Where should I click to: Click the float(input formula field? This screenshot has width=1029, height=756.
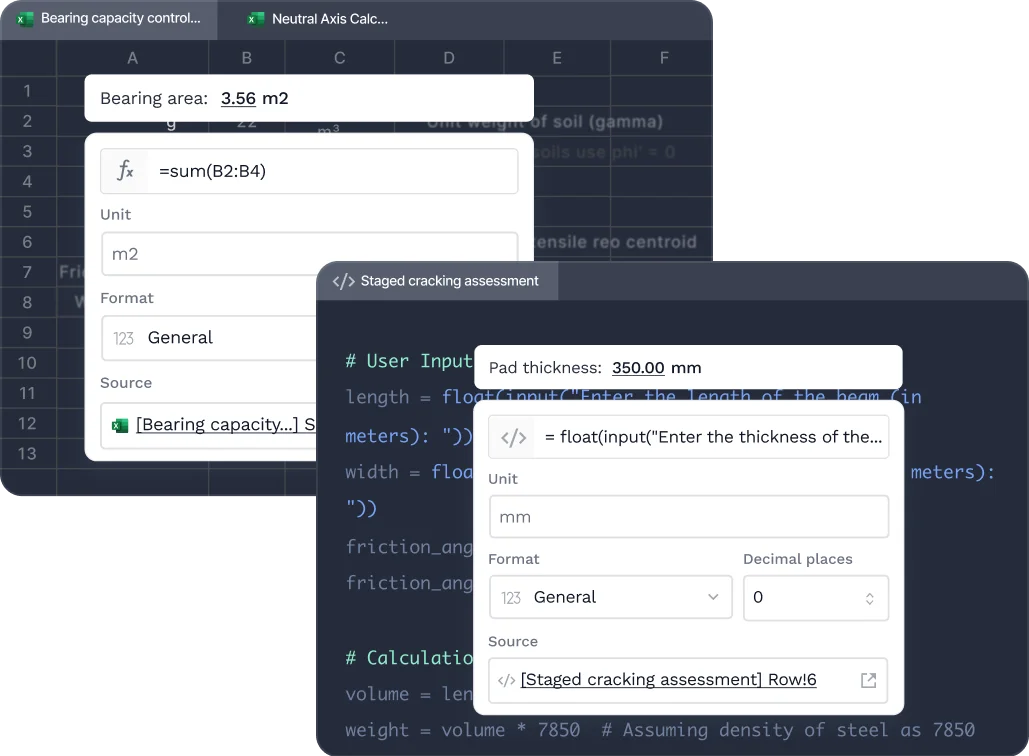pyautogui.click(x=688, y=437)
